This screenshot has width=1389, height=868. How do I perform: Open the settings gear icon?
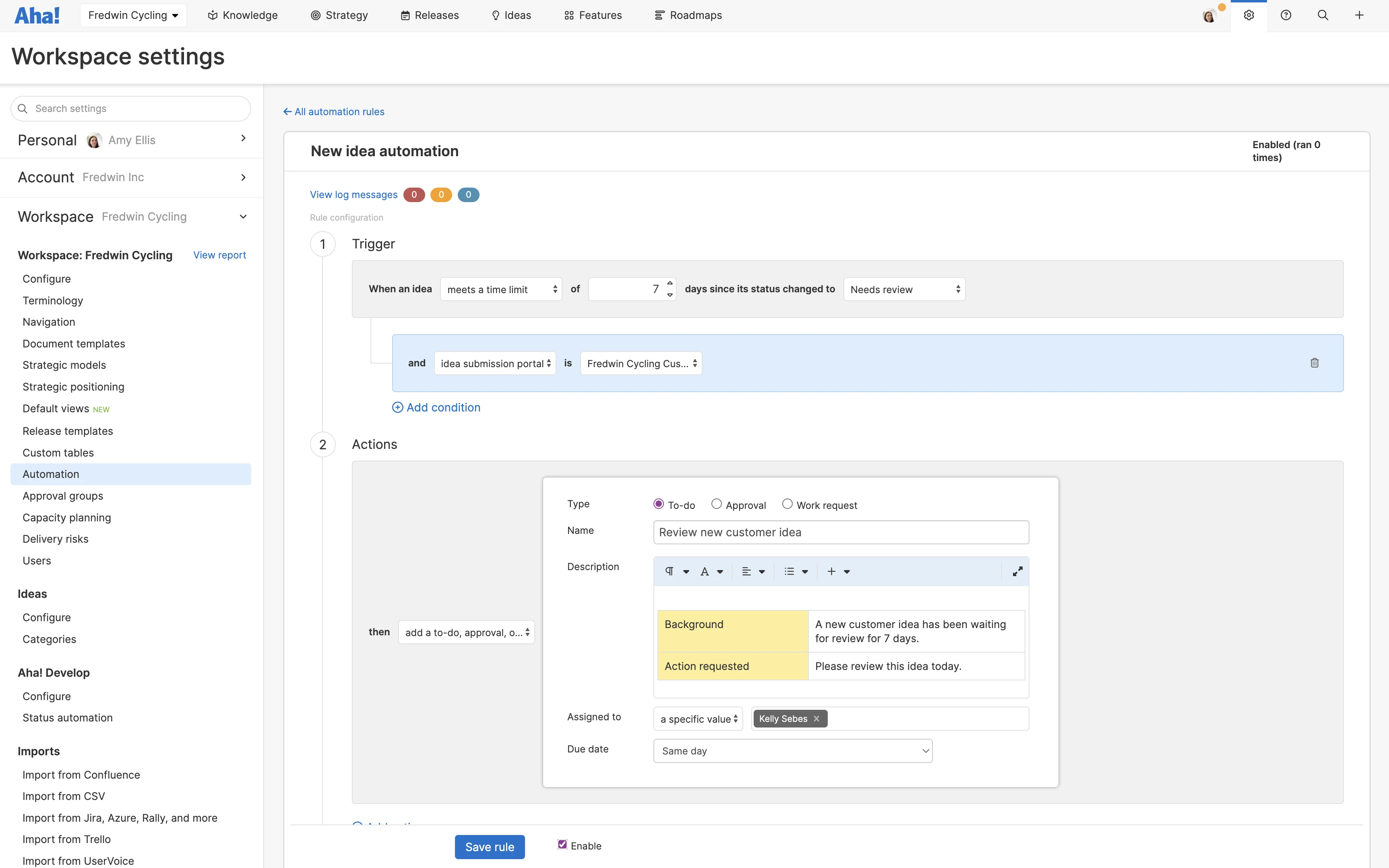(1248, 15)
